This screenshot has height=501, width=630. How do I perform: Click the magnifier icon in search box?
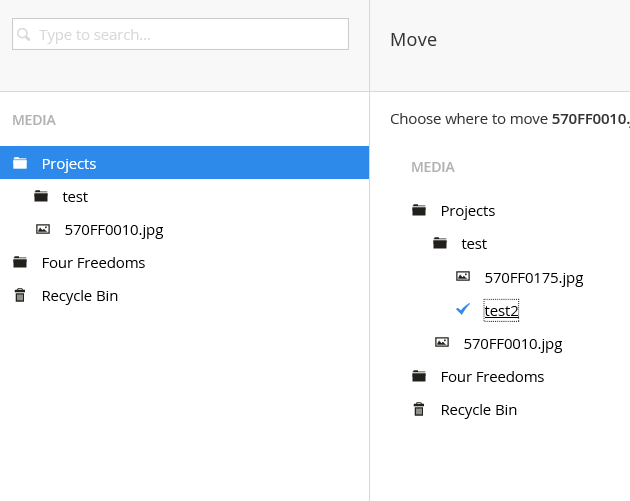[x=24, y=35]
